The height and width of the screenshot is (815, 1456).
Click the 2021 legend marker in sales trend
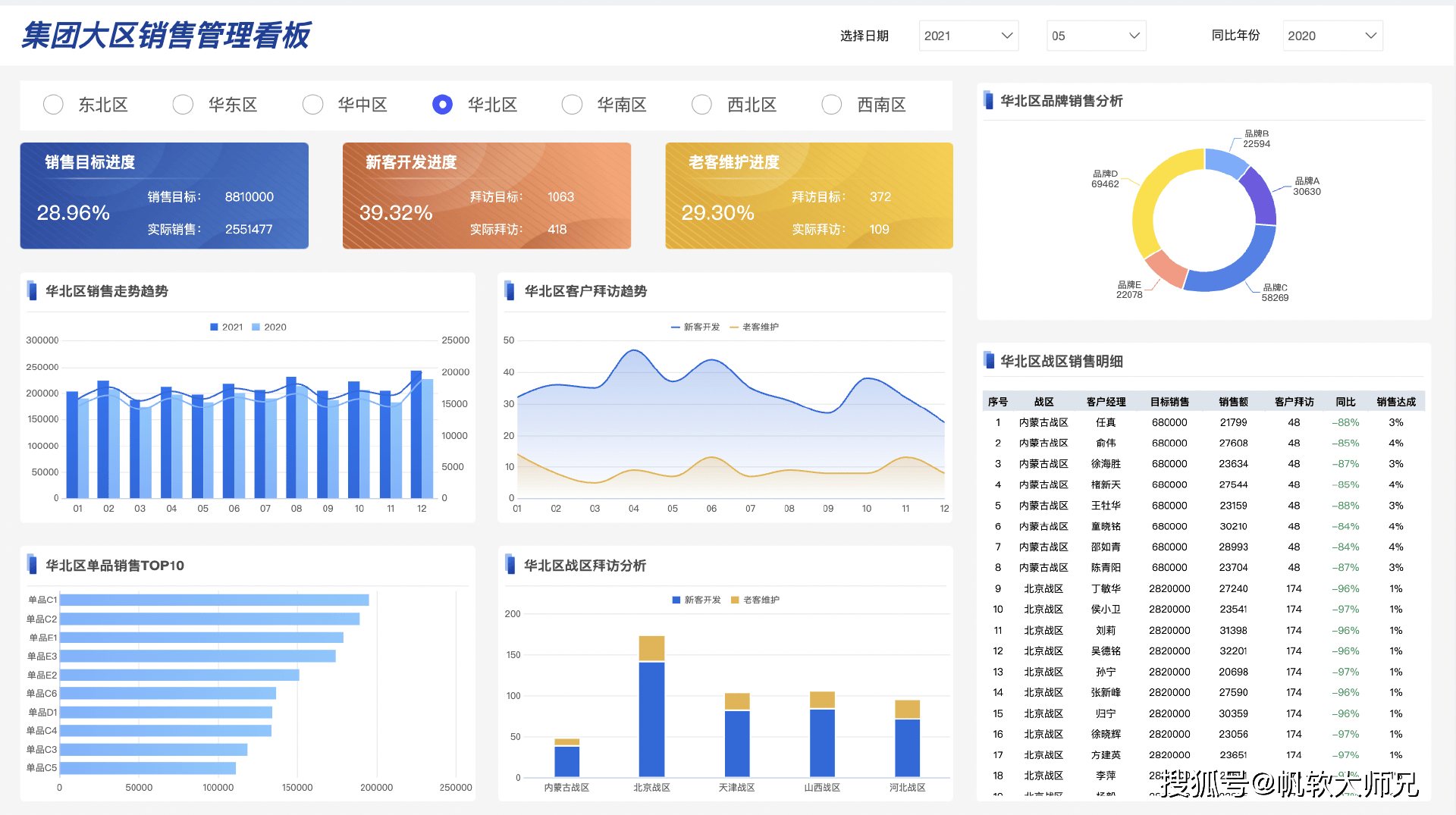point(215,328)
